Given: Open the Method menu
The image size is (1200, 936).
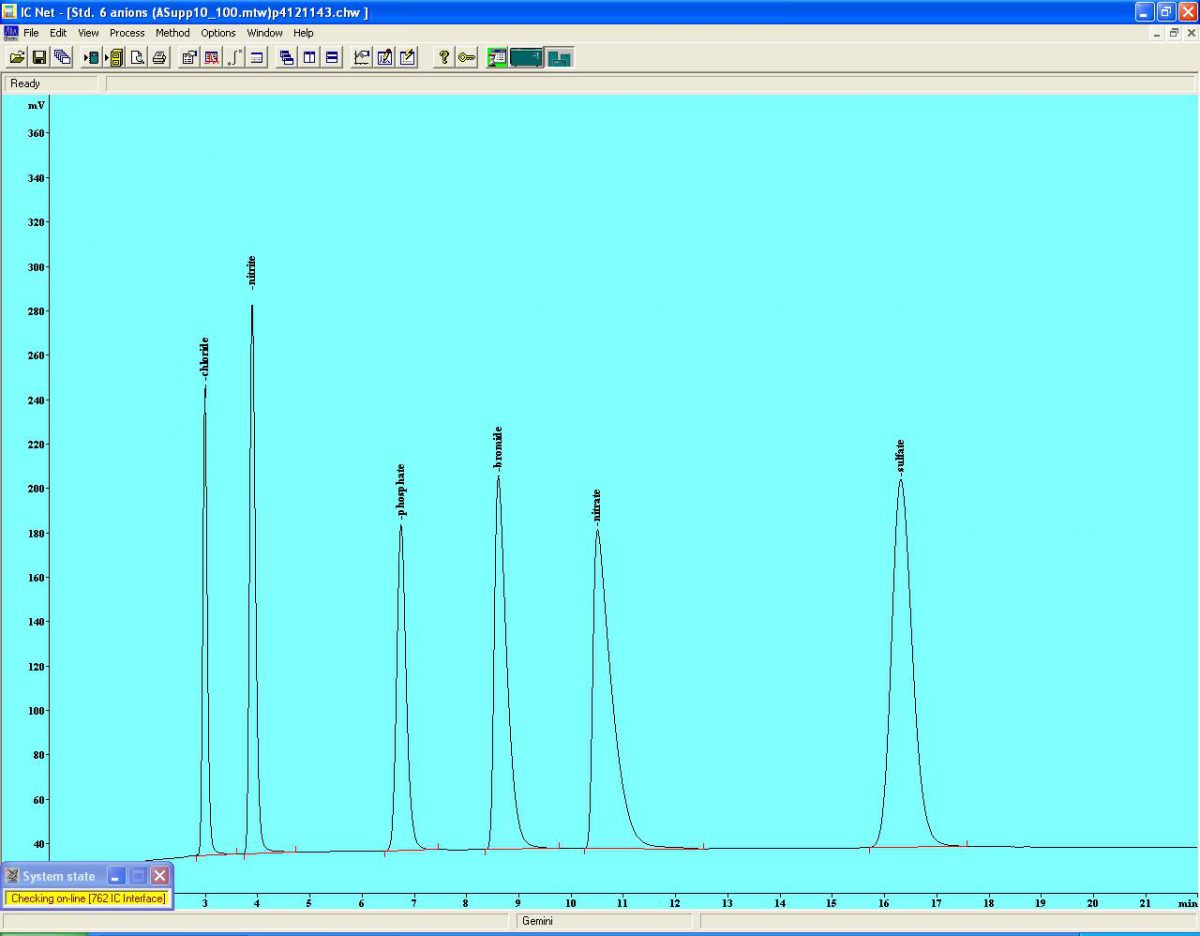Looking at the screenshot, I should pyautogui.click(x=172, y=33).
